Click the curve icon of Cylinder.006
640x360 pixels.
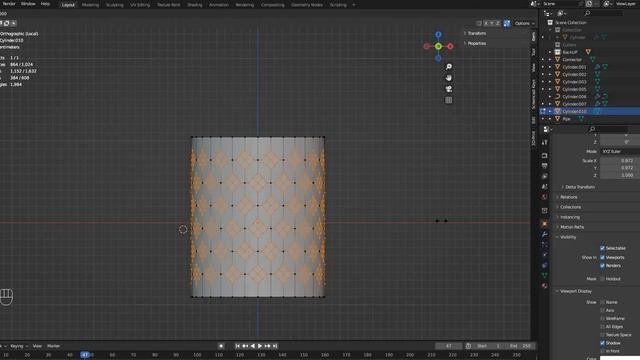(x=558, y=97)
